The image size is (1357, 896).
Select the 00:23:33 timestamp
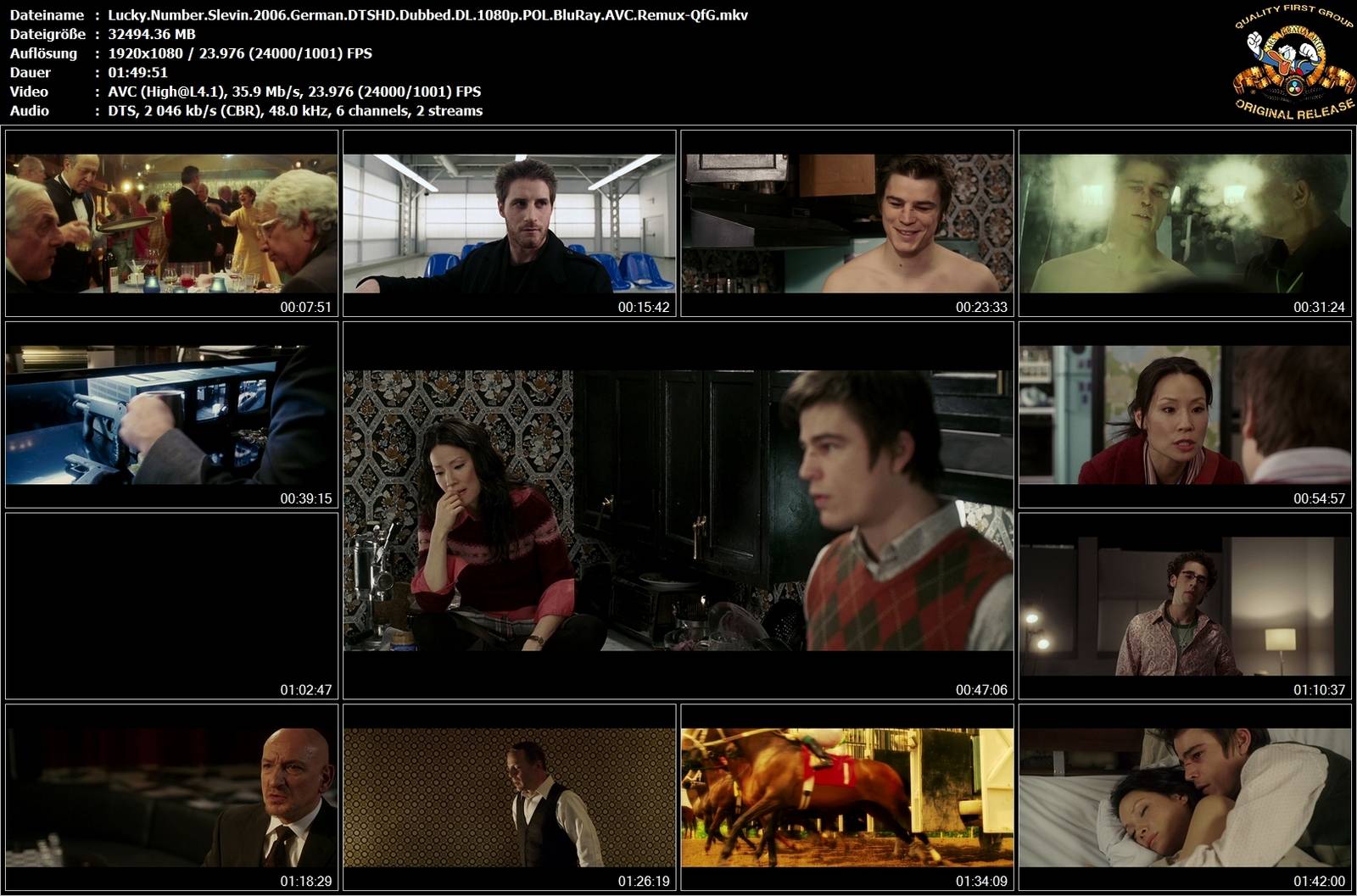pyautogui.click(x=981, y=308)
